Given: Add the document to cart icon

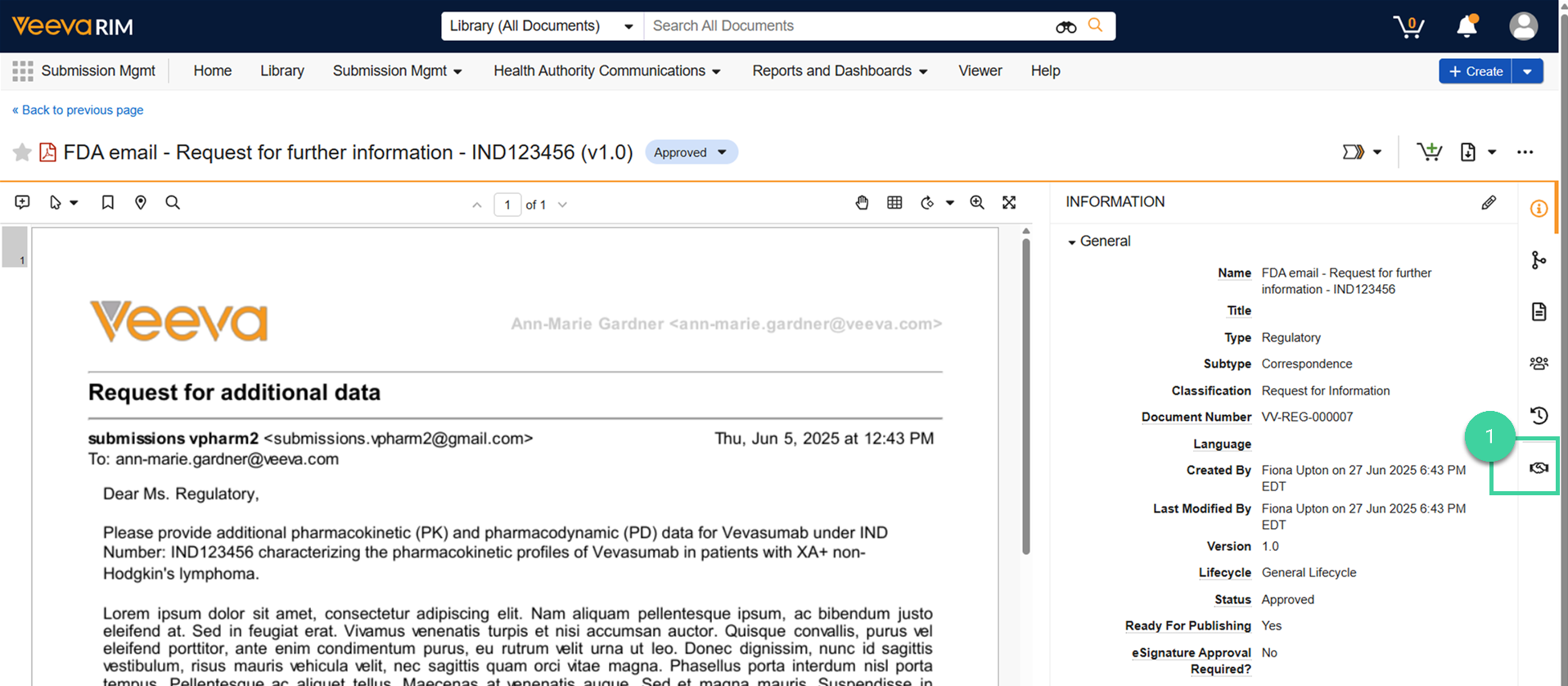Looking at the screenshot, I should 1430,151.
